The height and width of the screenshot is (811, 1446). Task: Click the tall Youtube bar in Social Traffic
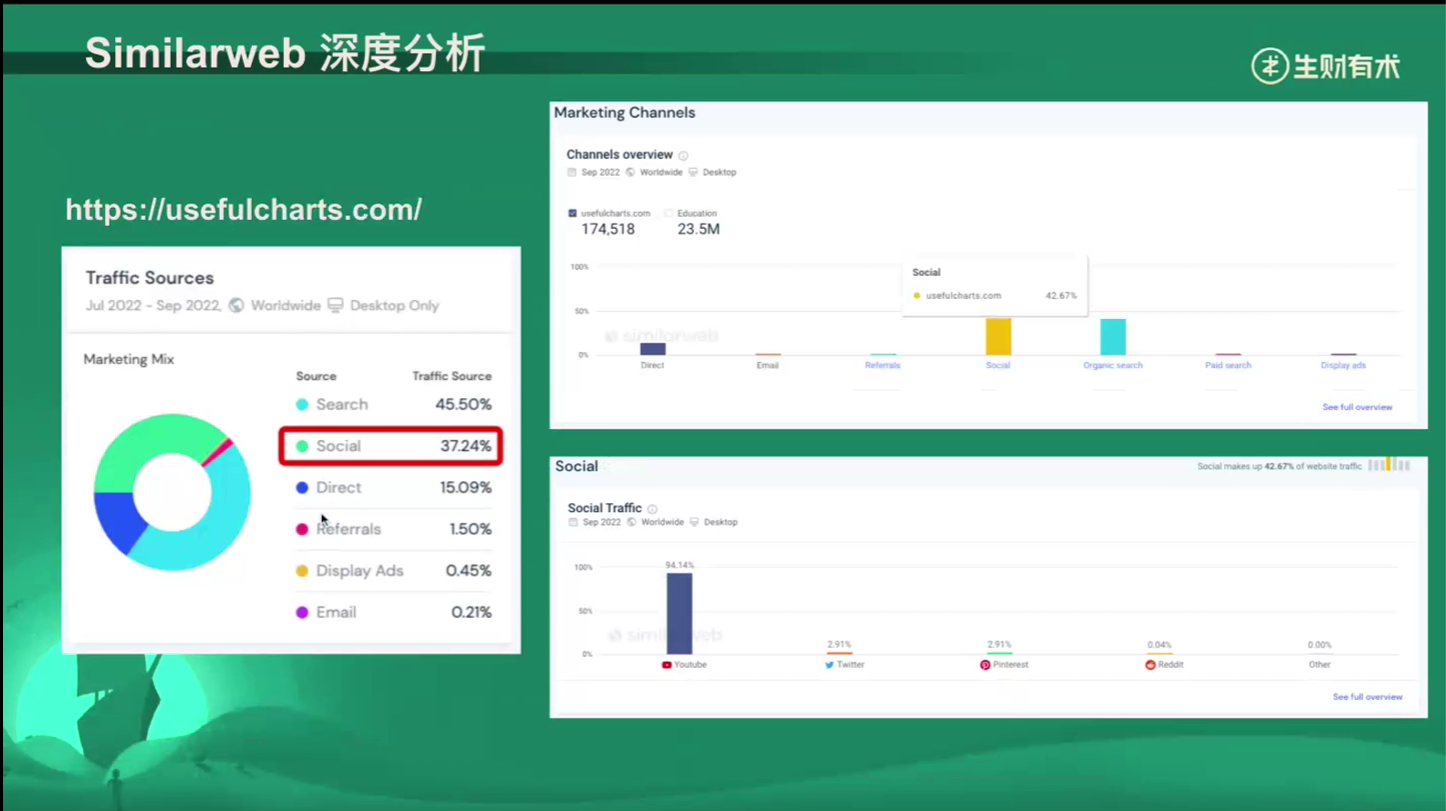(x=679, y=614)
